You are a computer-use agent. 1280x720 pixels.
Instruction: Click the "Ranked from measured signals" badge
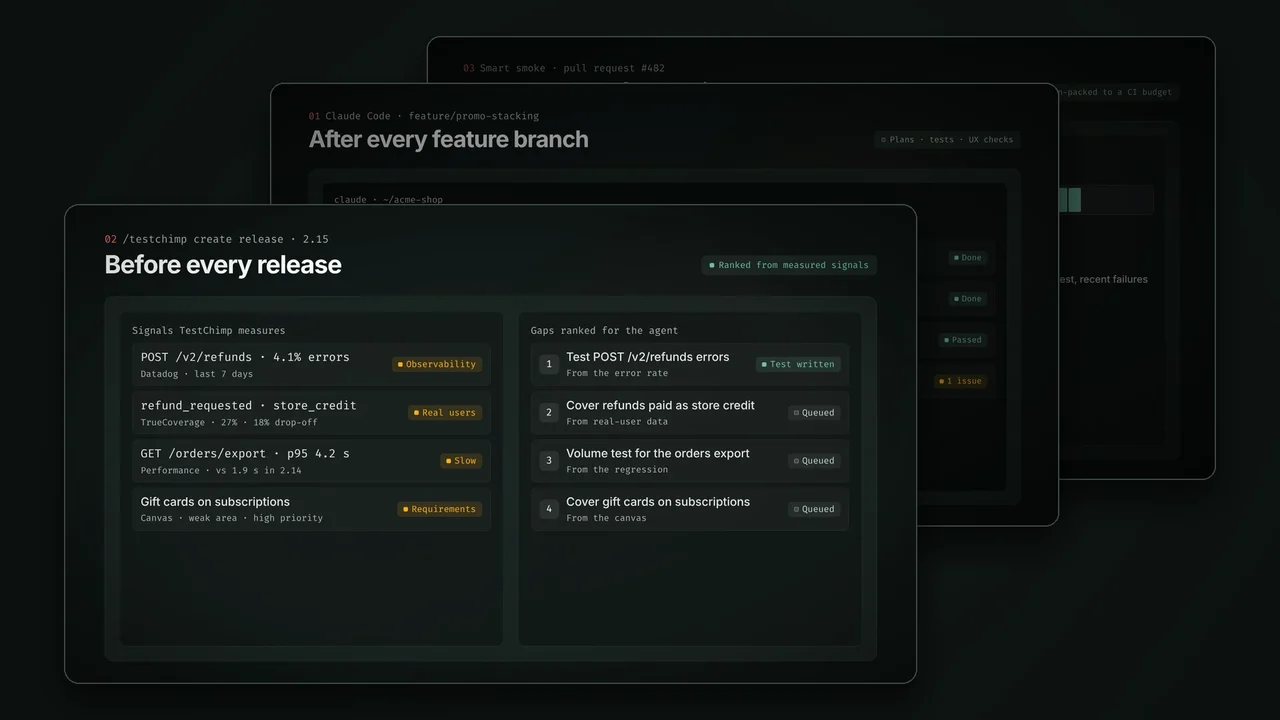pyautogui.click(x=789, y=265)
